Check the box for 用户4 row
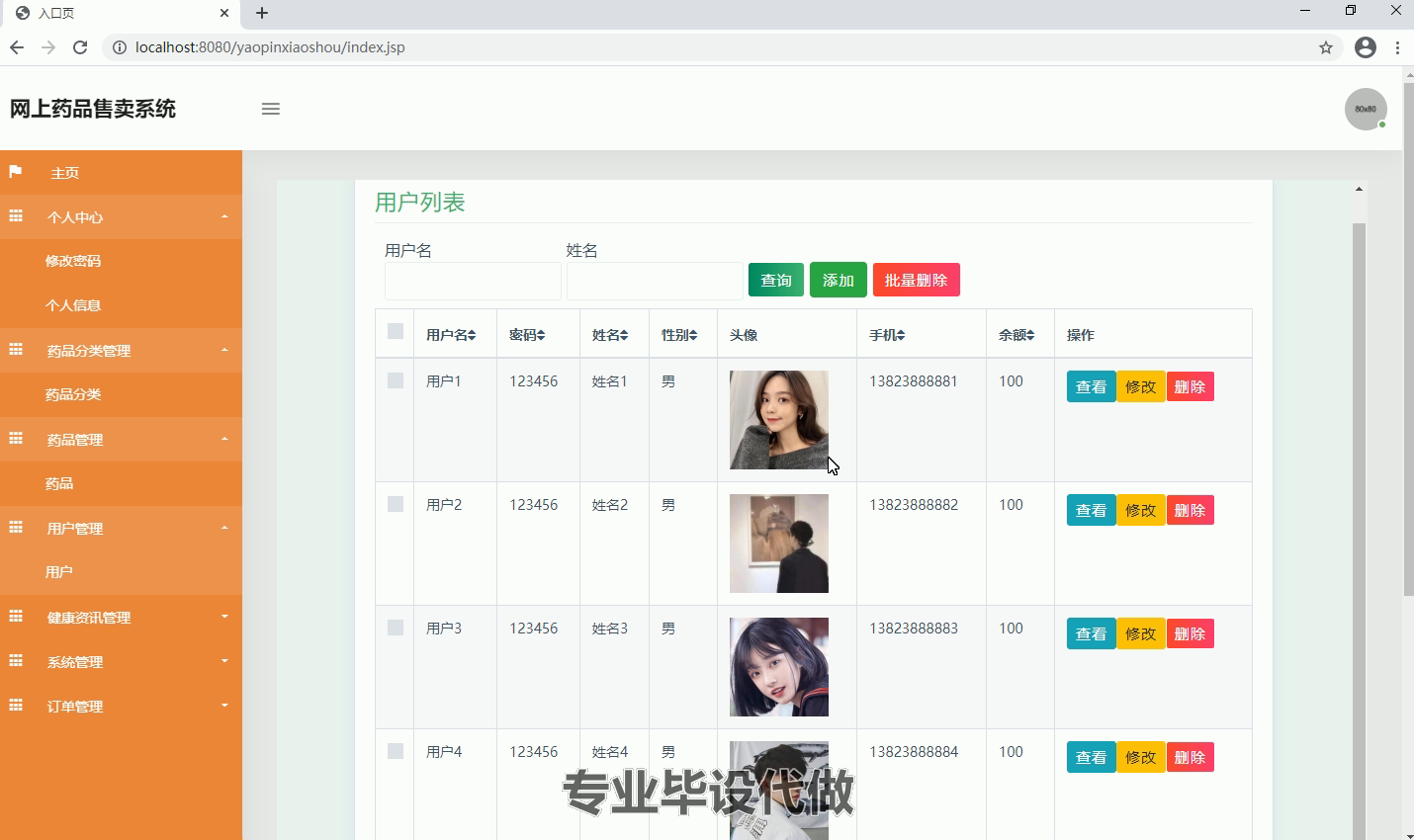 click(x=396, y=751)
